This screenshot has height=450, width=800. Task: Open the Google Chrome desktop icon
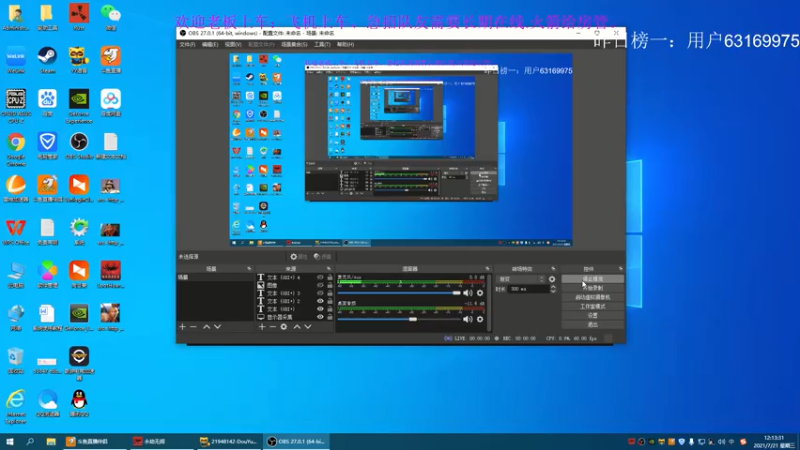click(x=16, y=148)
